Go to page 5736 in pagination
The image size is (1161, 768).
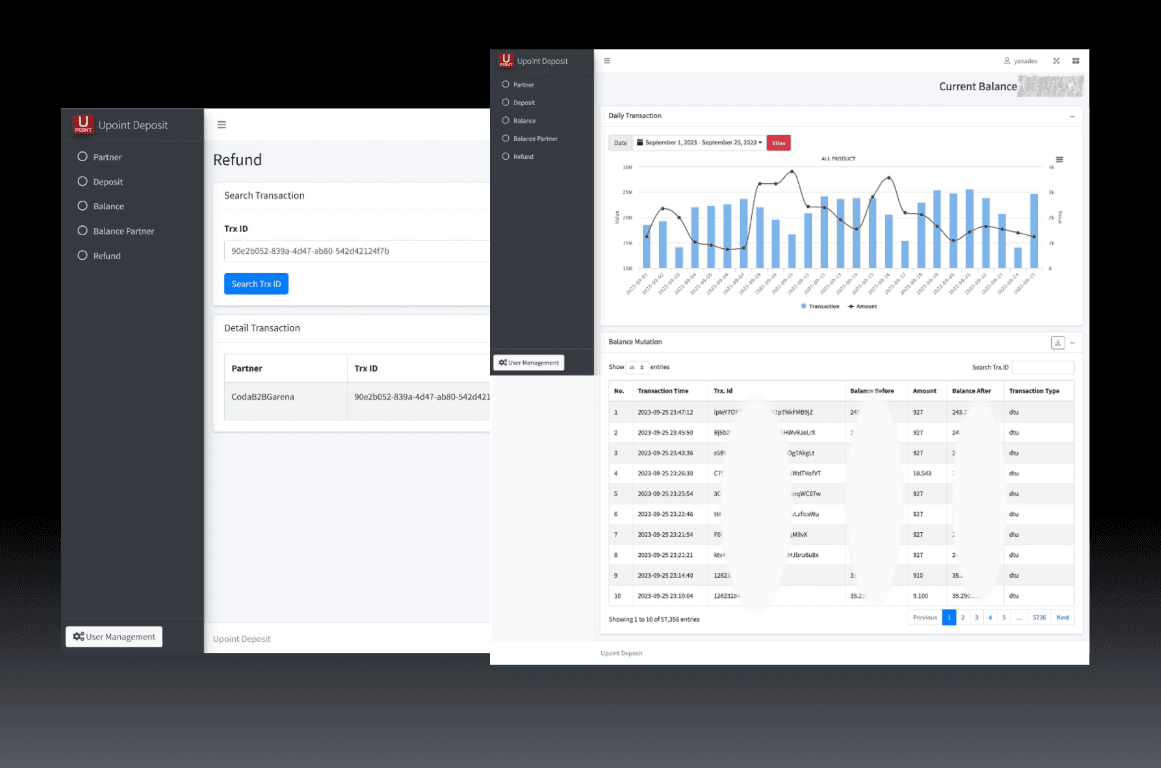pos(1039,617)
